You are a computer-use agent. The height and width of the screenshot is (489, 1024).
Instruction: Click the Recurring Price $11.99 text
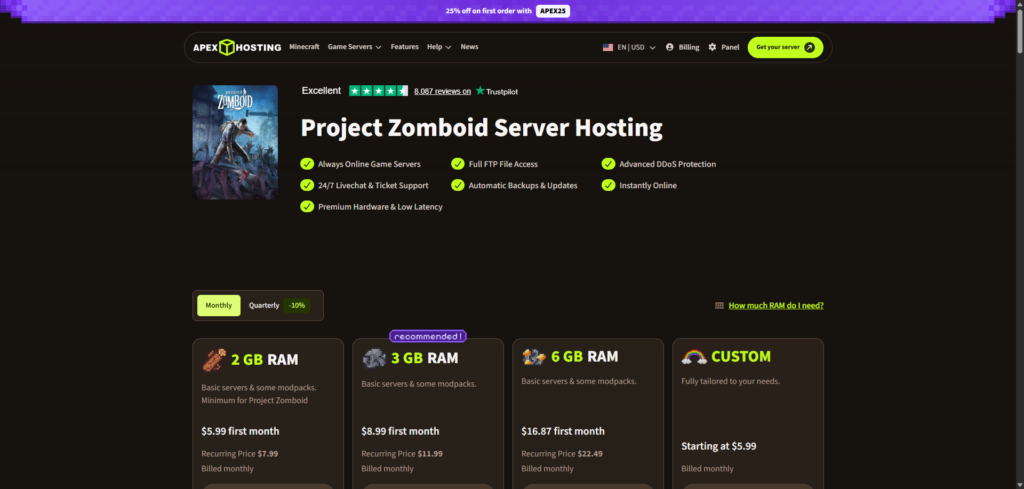point(402,453)
